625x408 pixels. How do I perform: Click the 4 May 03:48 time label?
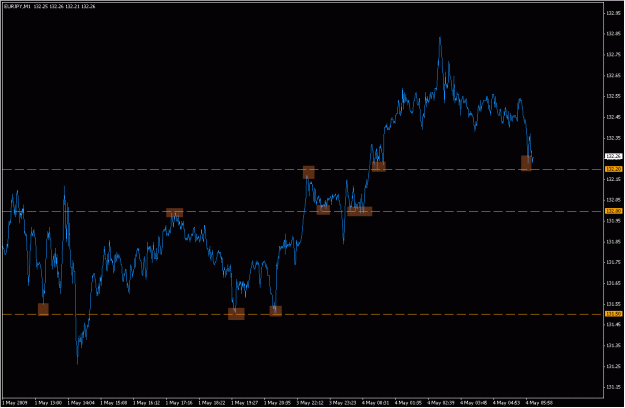(x=474, y=403)
